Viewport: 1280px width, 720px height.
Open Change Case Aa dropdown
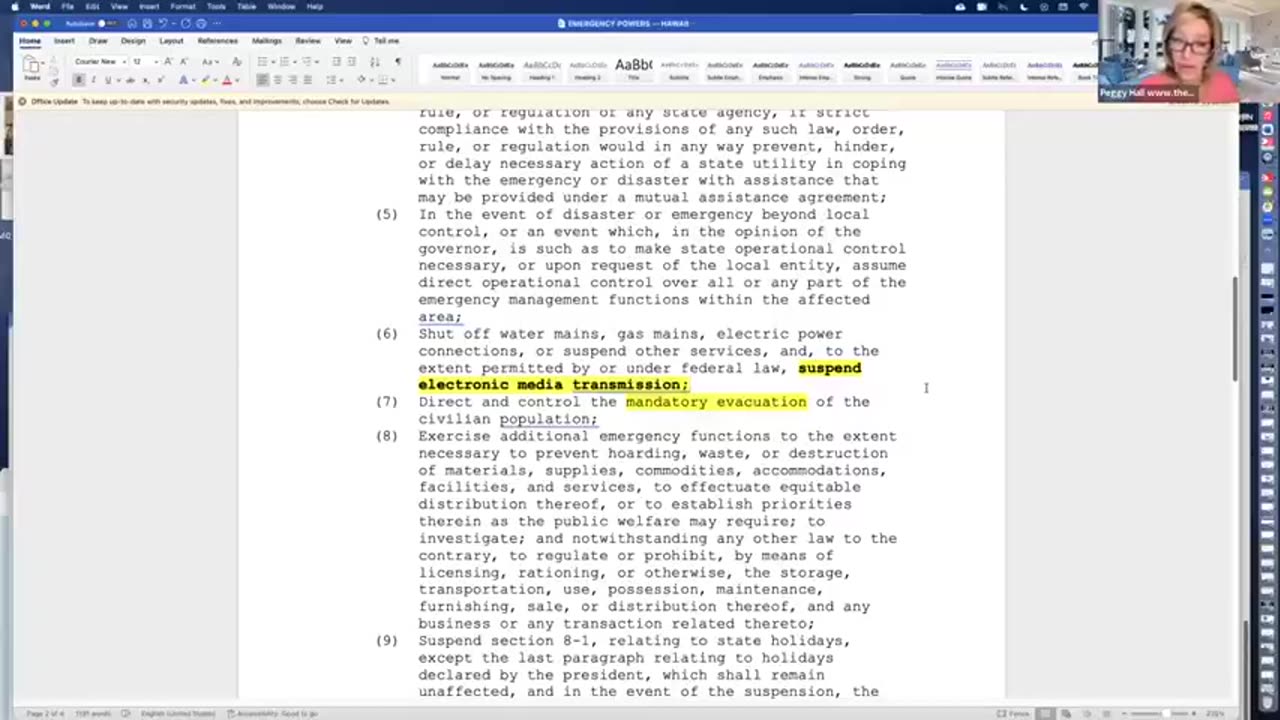[x=210, y=62]
